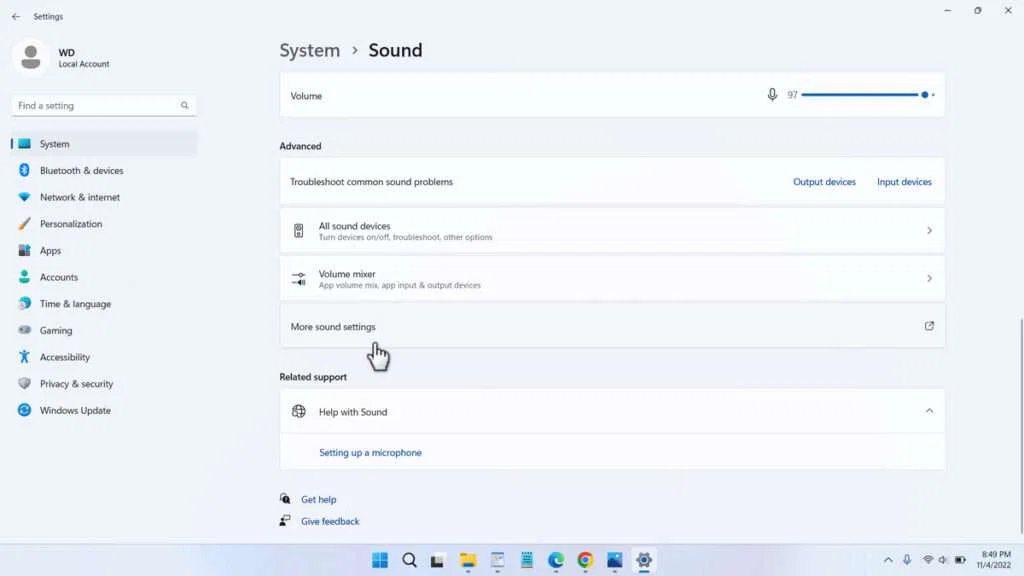The width and height of the screenshot is (1024, 576).
Task: Select Personalization in the sidebar
Action: tap(72, 223)
